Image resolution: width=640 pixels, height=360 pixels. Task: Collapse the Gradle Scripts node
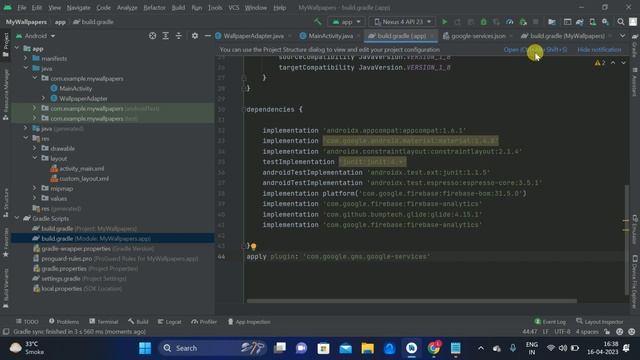tap(17, 218)
